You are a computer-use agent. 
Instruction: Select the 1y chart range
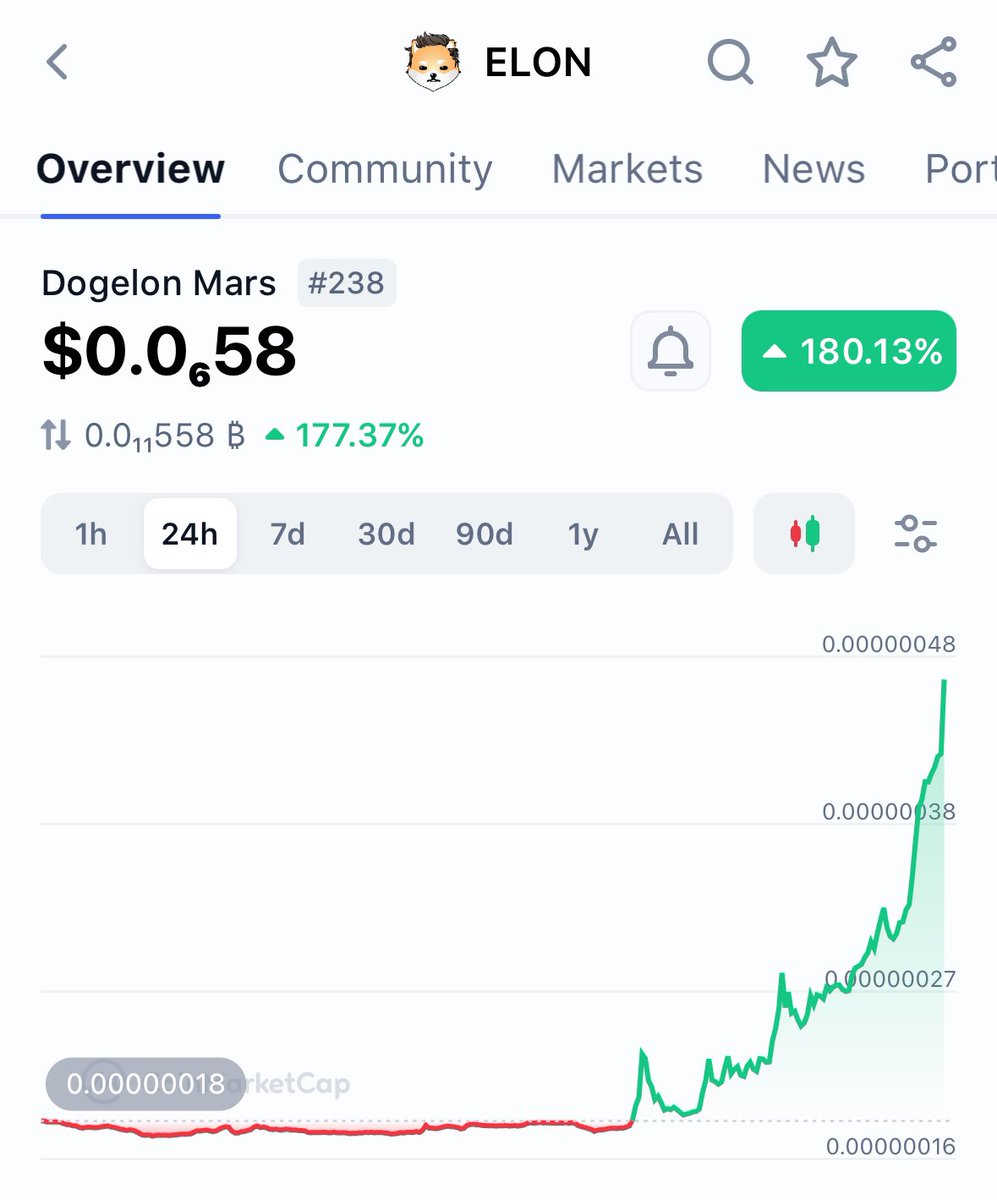click(583, 534)
